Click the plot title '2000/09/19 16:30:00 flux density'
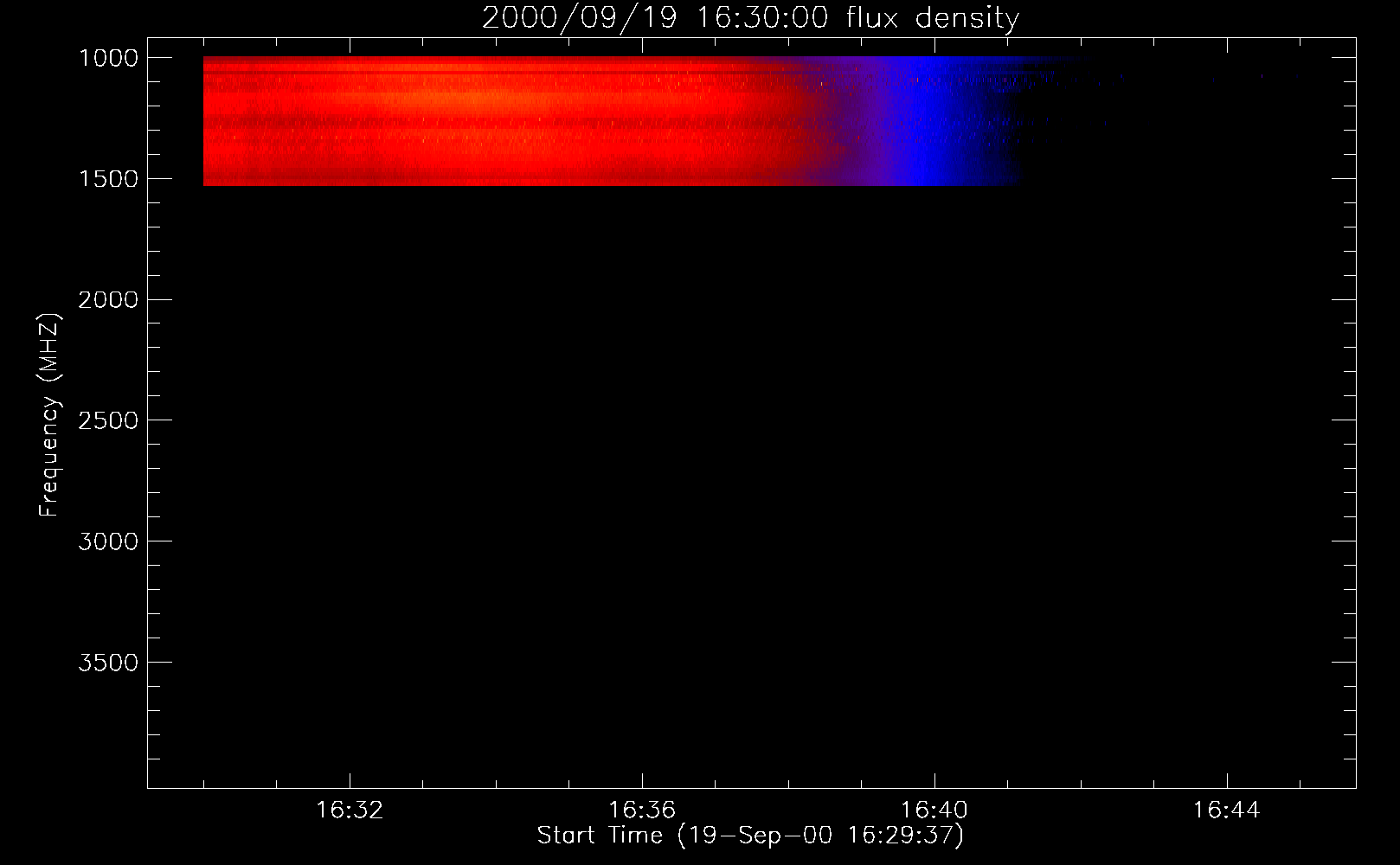The height and width of the screenshot is (865, 1400). [750, 18]
